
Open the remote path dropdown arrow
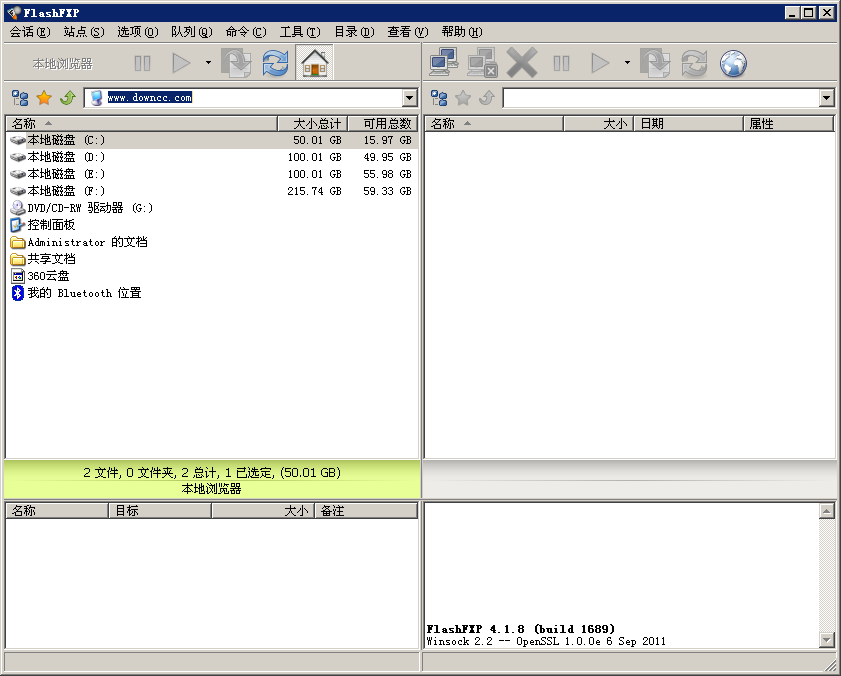point(828,98)
